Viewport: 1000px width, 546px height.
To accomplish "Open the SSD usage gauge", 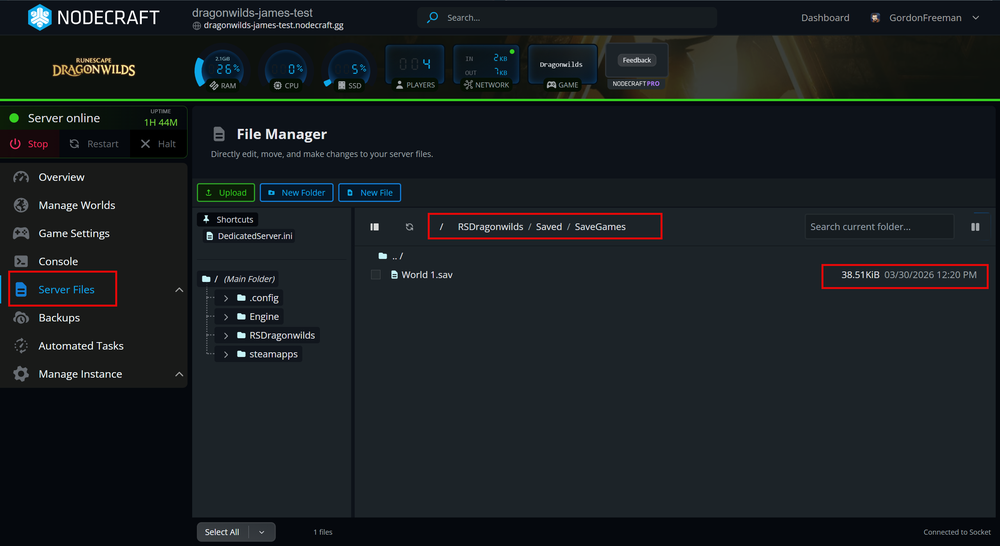I will [x=348, y=70].
